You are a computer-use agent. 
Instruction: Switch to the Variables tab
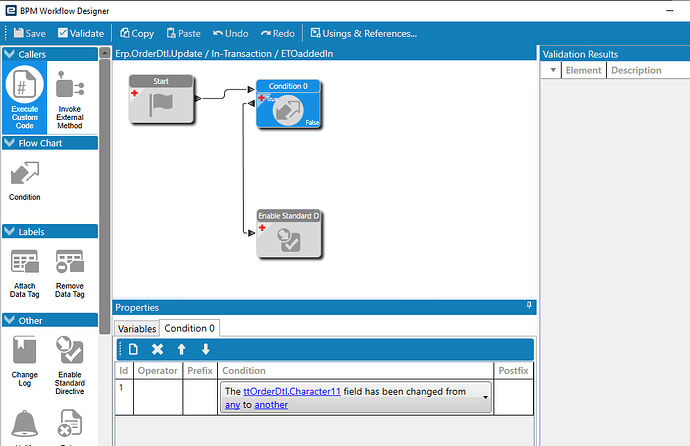tap(137, 329)
